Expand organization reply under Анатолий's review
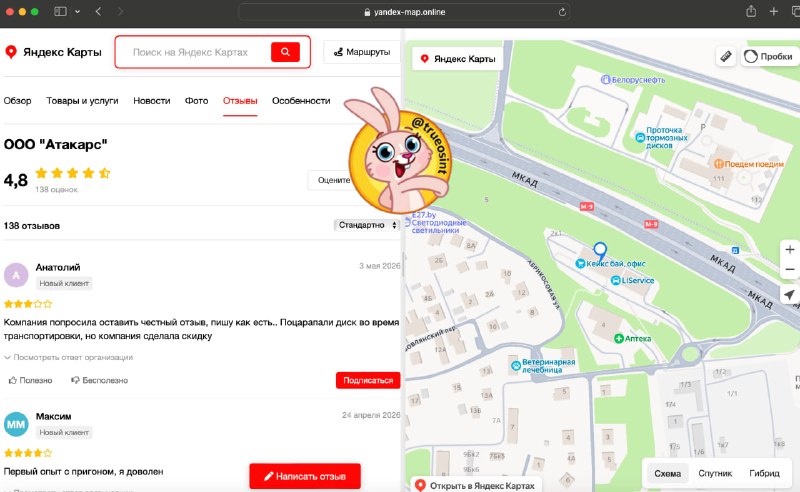Screen dimensions: 800x492 point(69,357)
